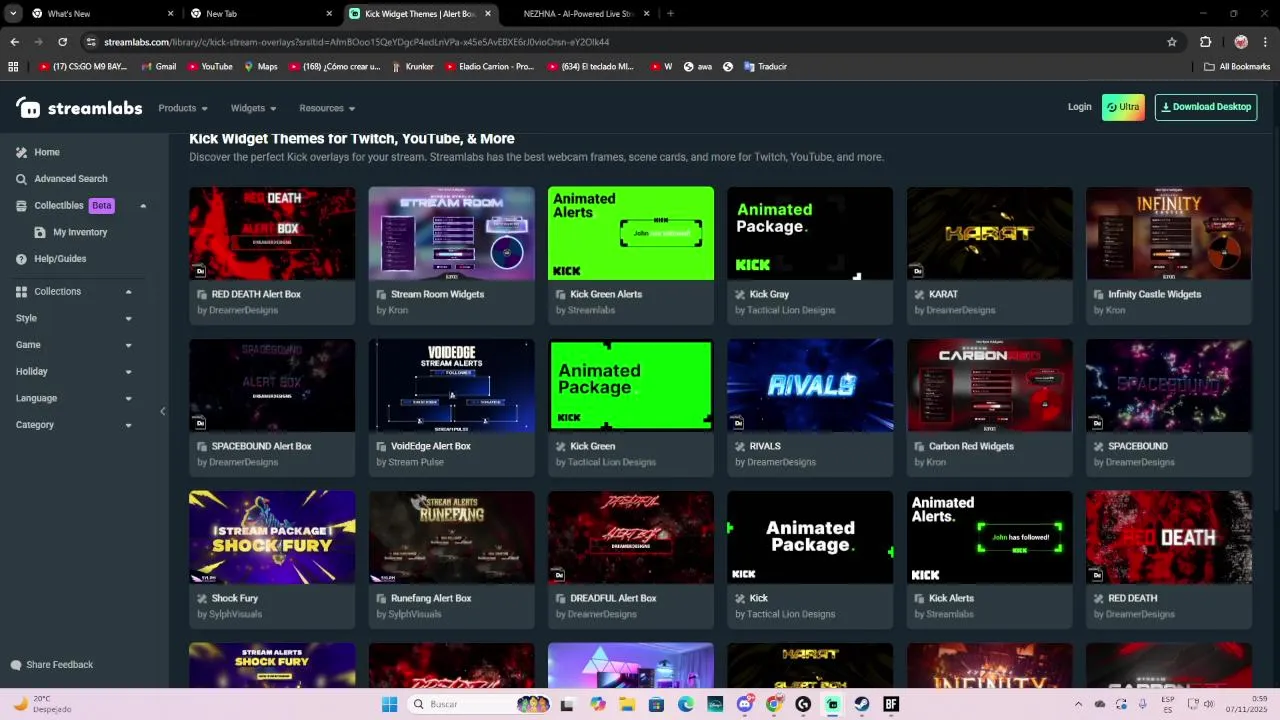
Task: Open the Windows Start menu
Action: [x=390, y=704]
